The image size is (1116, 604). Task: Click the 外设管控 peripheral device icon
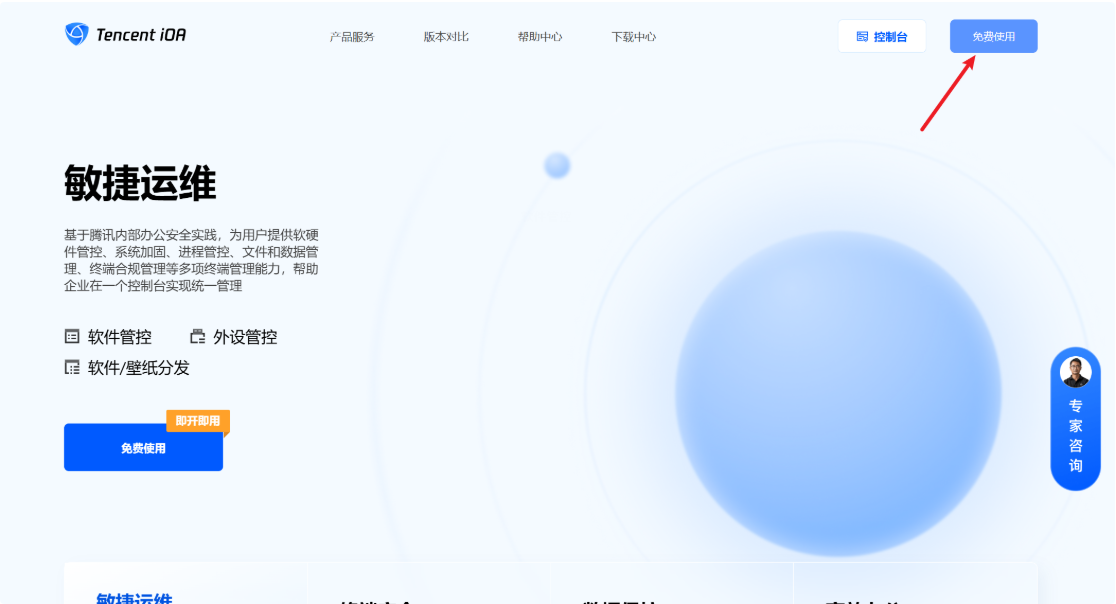click(197, 336)
